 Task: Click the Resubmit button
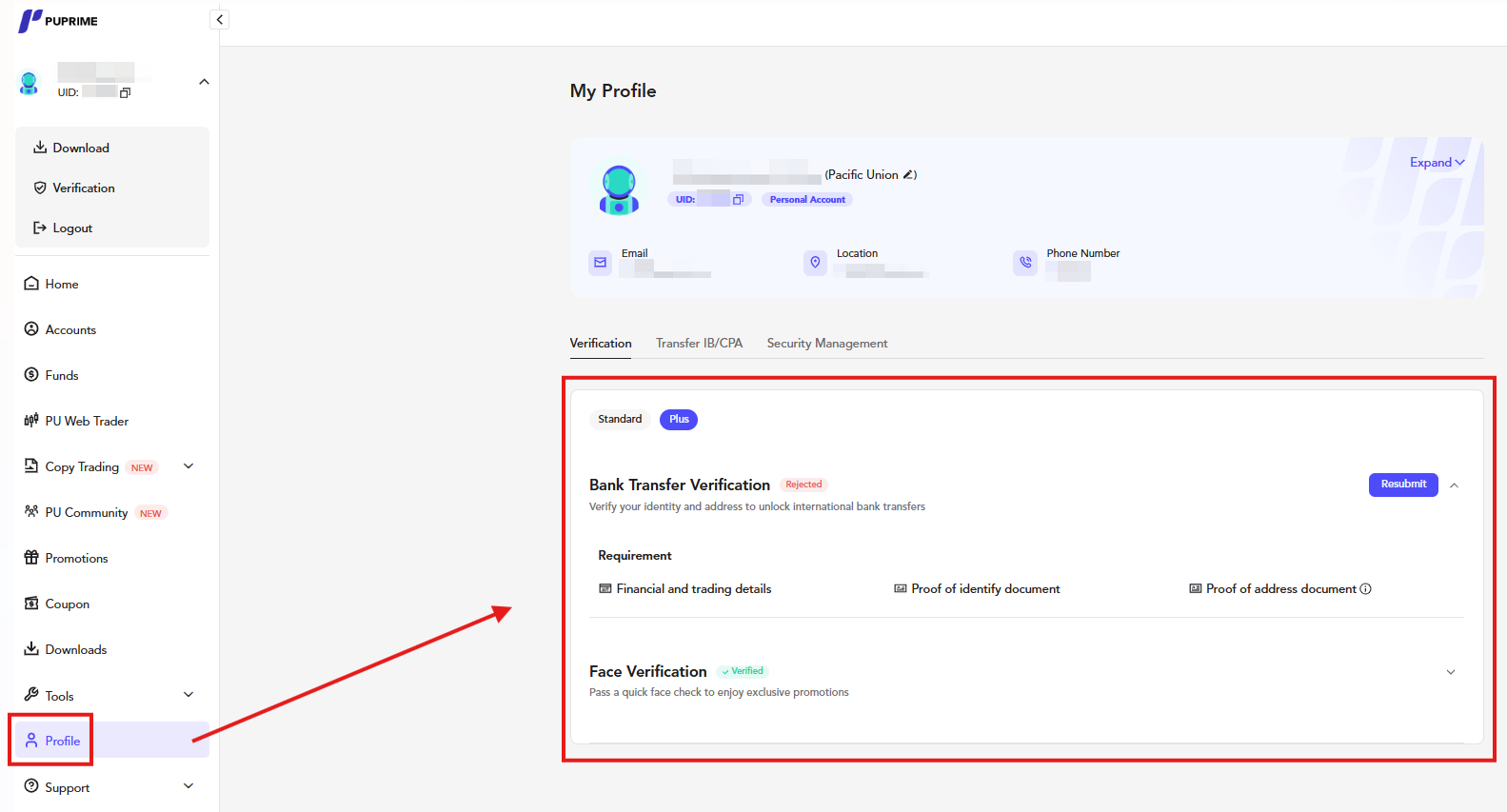tap(1403, 485)
